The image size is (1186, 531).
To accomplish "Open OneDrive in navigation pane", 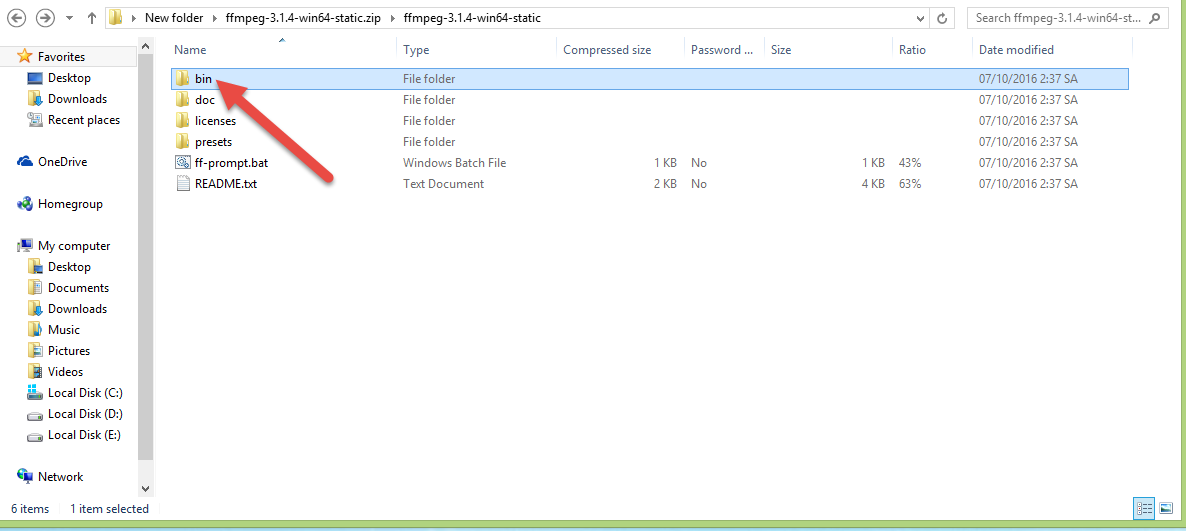I will [62, 162].
